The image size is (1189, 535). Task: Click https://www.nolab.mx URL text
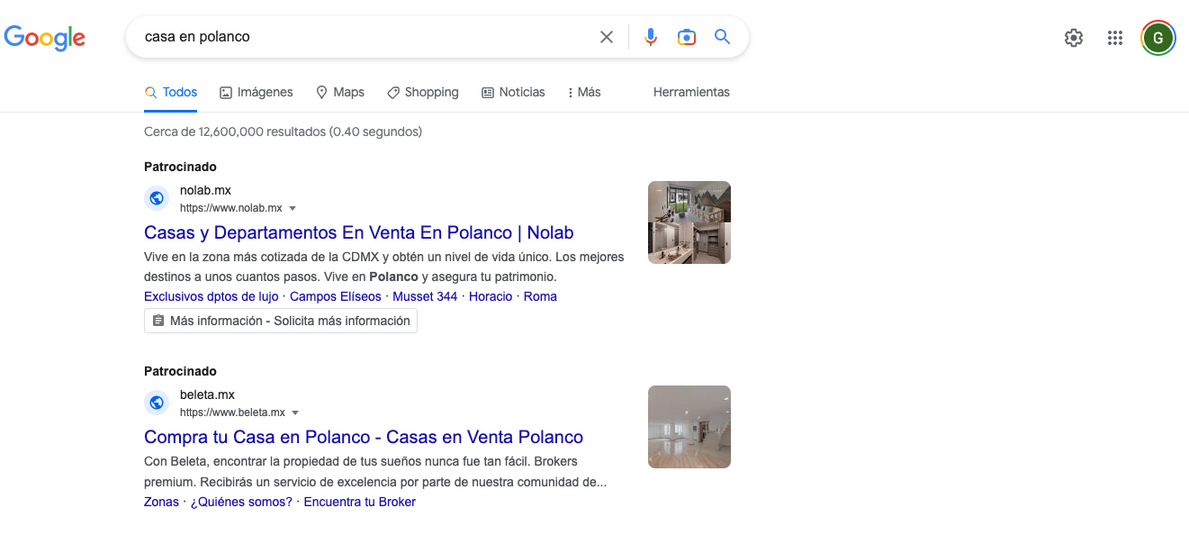(231, 208)
